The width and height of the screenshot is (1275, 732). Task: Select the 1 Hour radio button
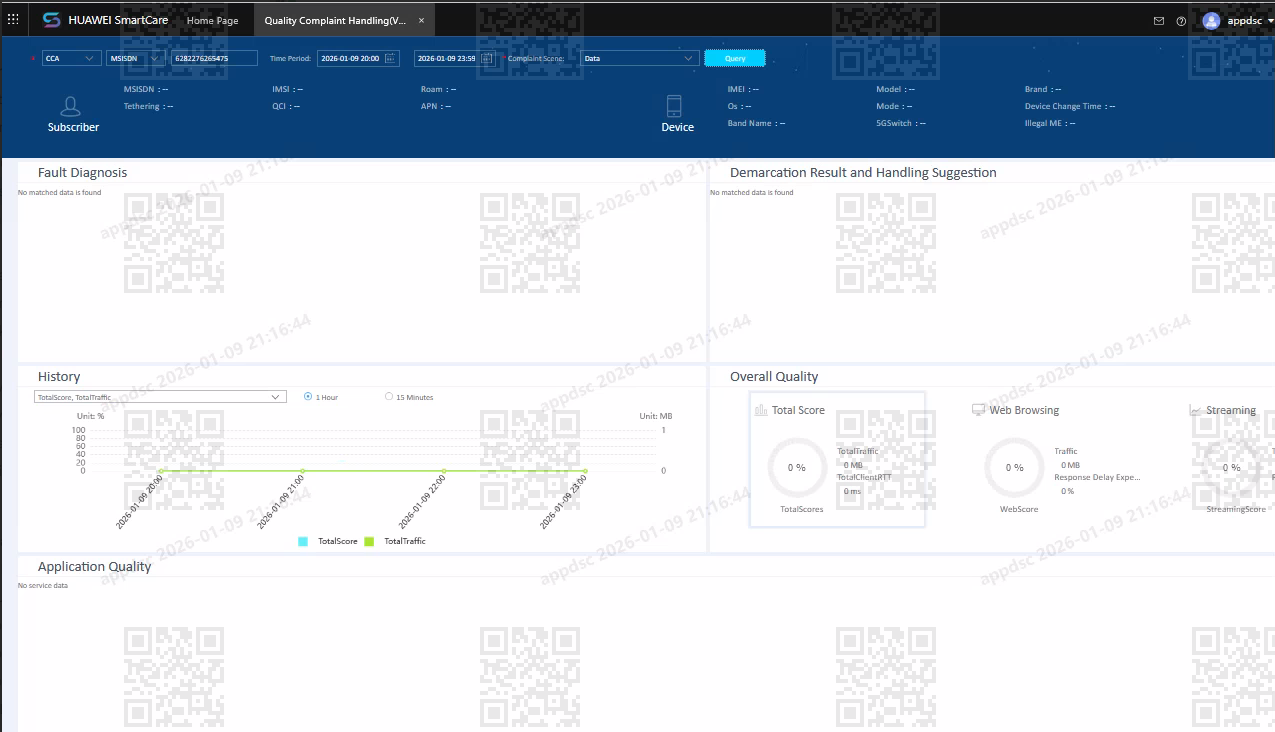(x=308, y=397)
